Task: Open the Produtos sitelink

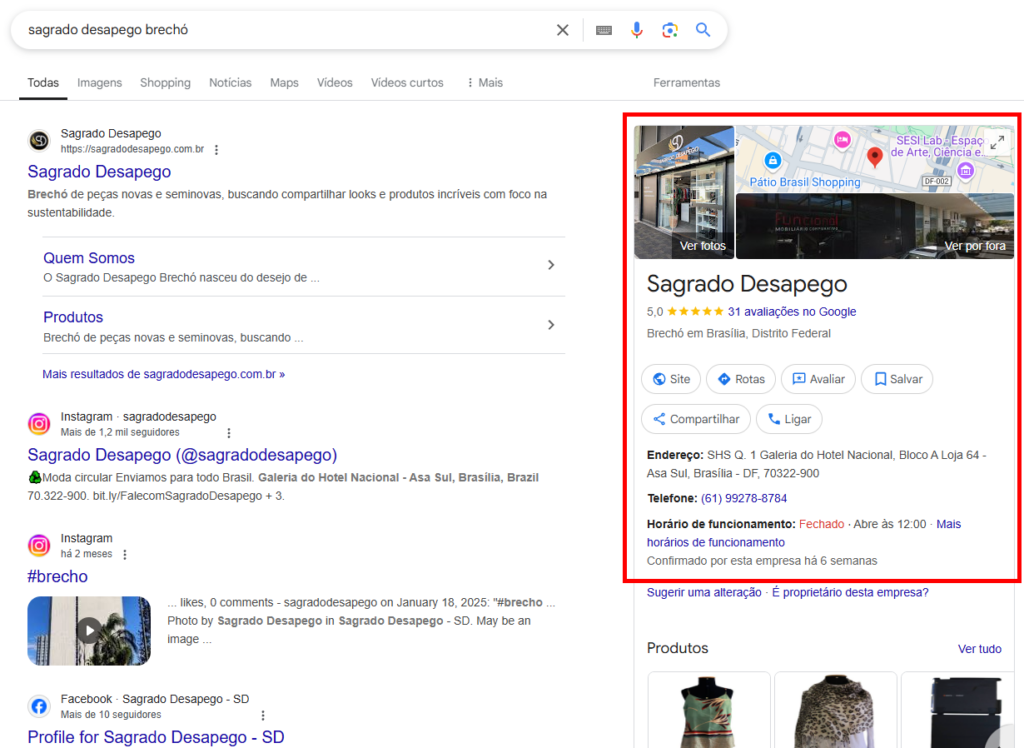Action: 73,317
